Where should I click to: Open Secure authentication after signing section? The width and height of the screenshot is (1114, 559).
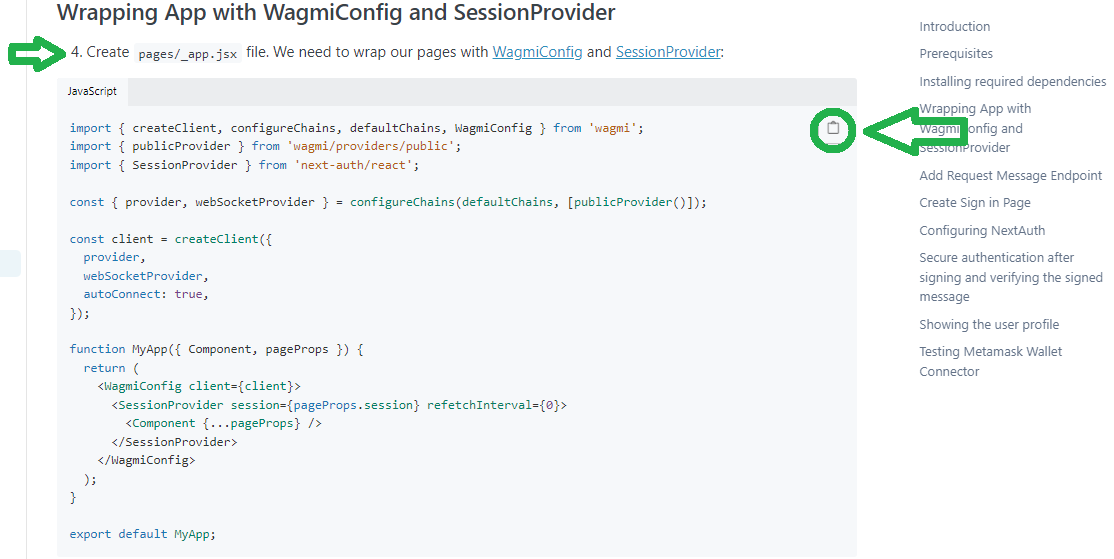(1010, 277)
